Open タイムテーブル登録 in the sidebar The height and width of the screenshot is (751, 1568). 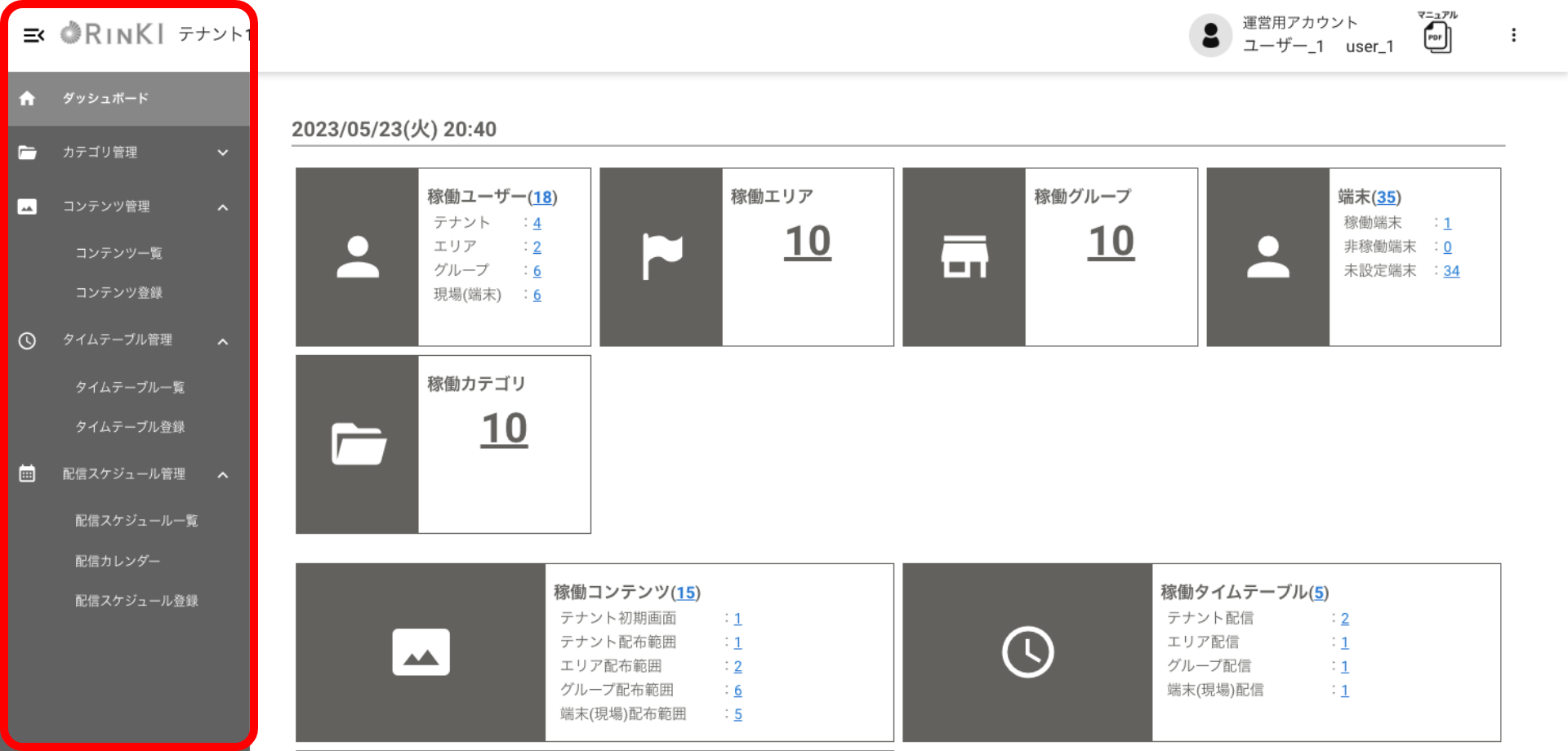[130, 427]
